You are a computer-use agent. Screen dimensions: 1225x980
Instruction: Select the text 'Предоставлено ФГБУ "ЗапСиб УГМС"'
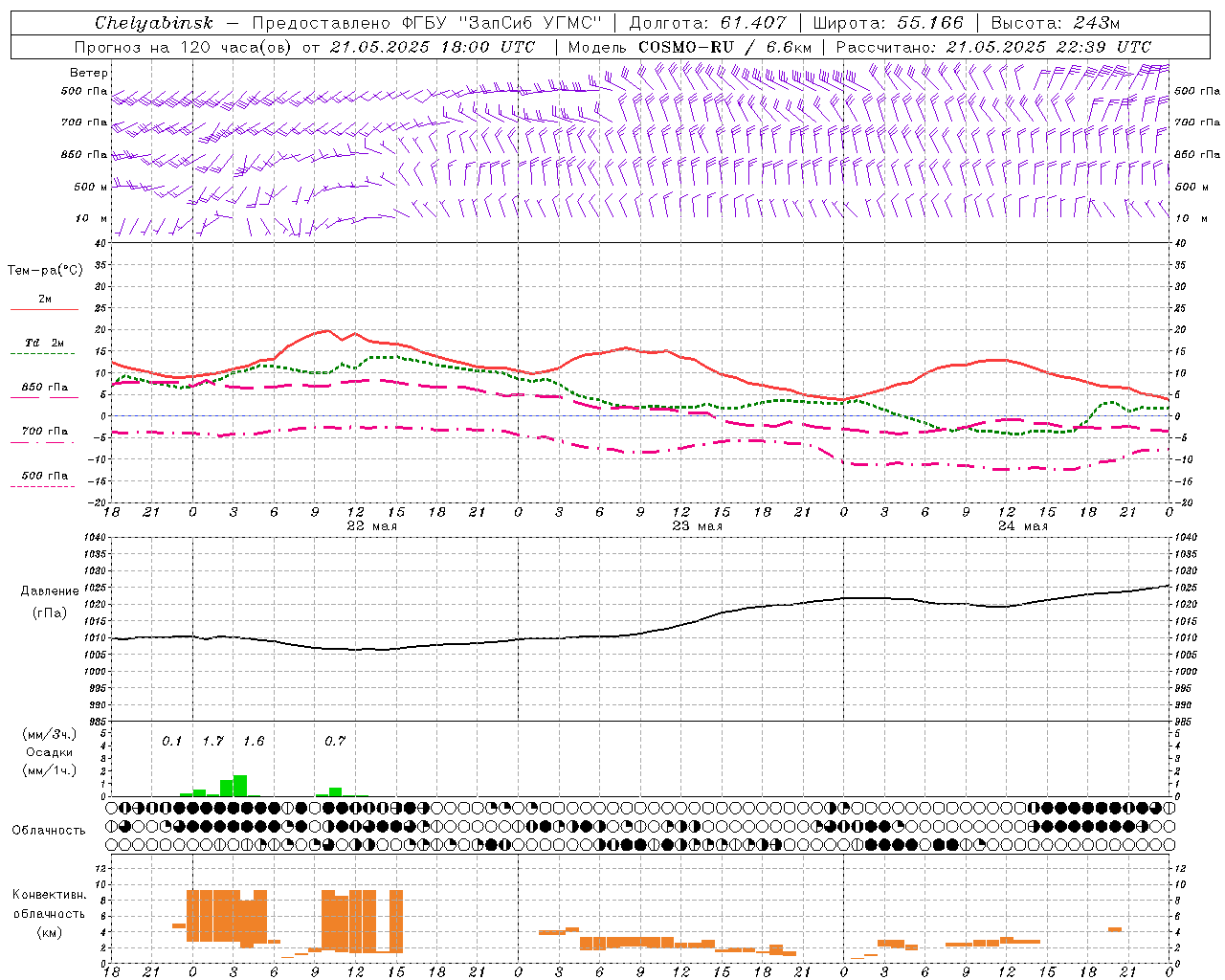point(427,23)
